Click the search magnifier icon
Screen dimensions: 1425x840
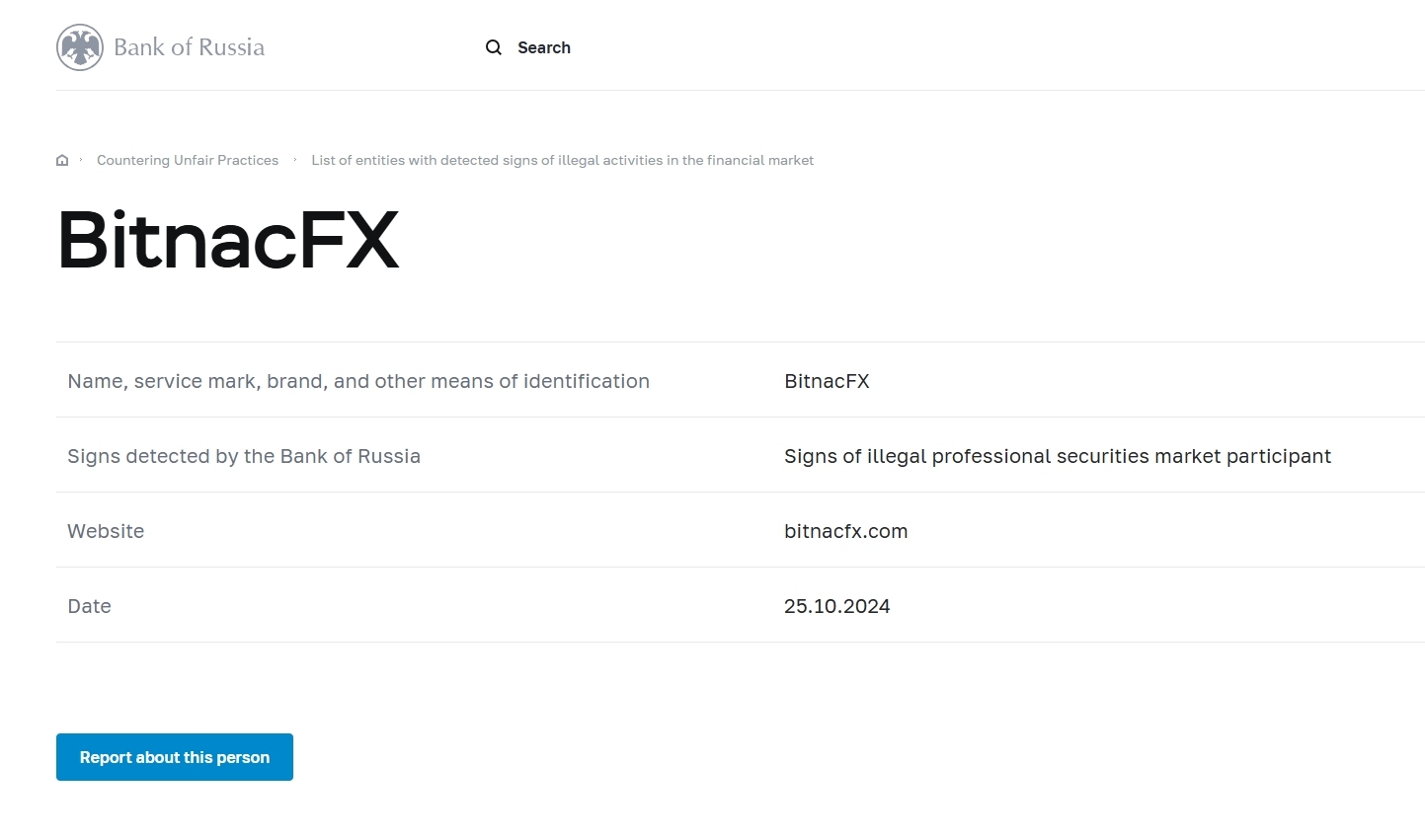point(494,47)
